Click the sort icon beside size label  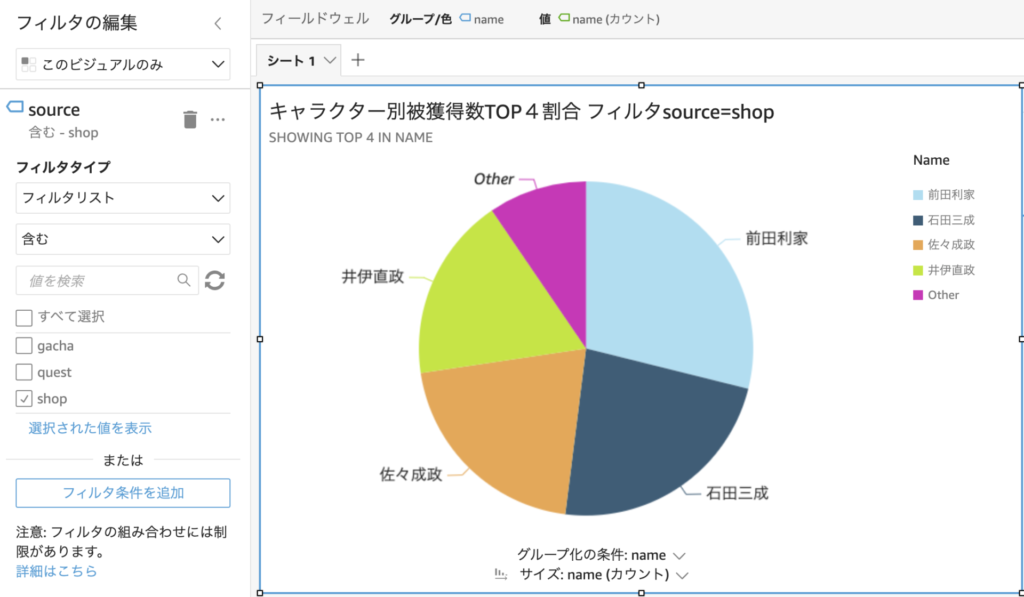tap(501, 574)
